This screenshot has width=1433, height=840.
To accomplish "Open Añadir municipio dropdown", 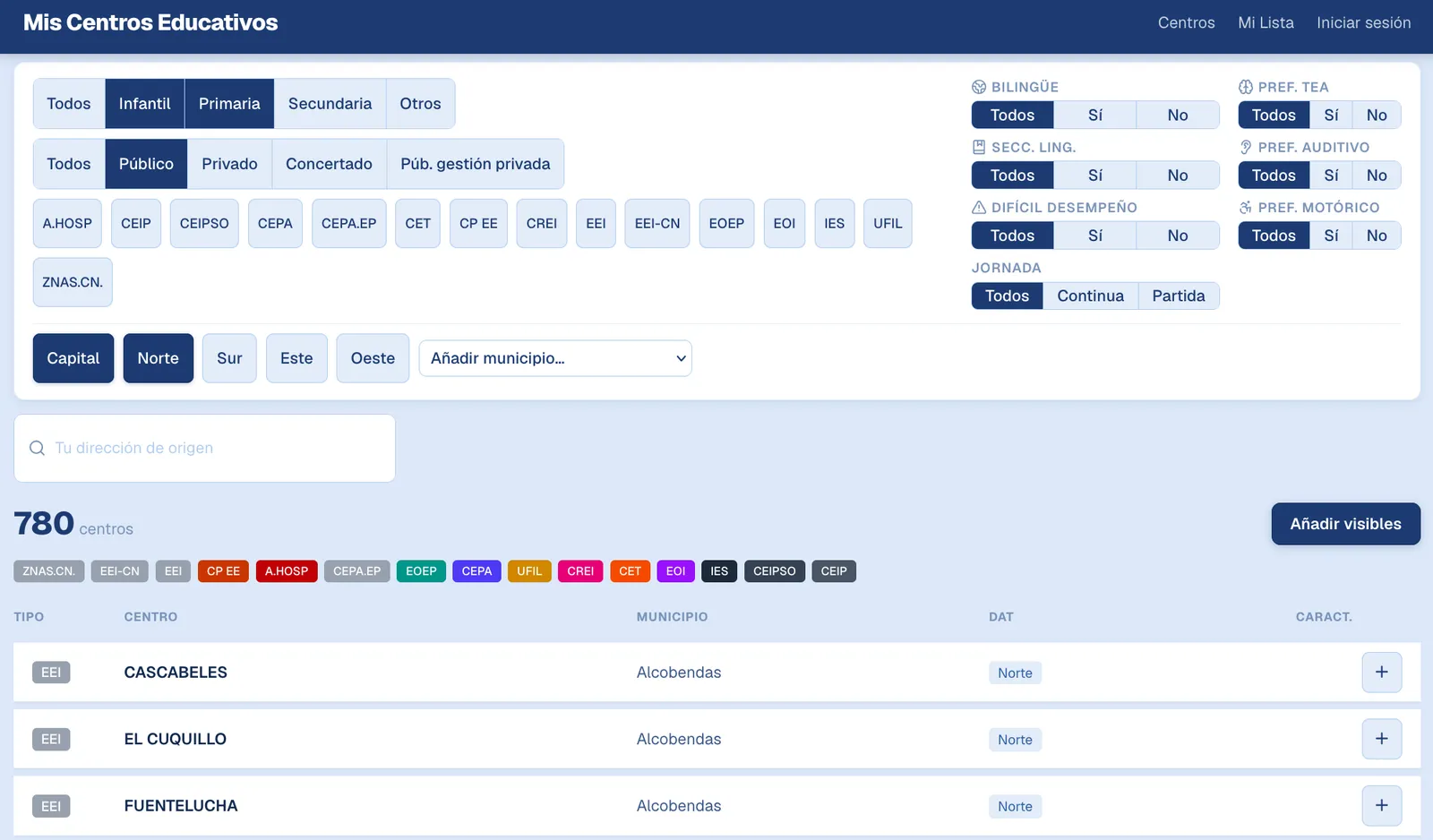I will (555, 358).
